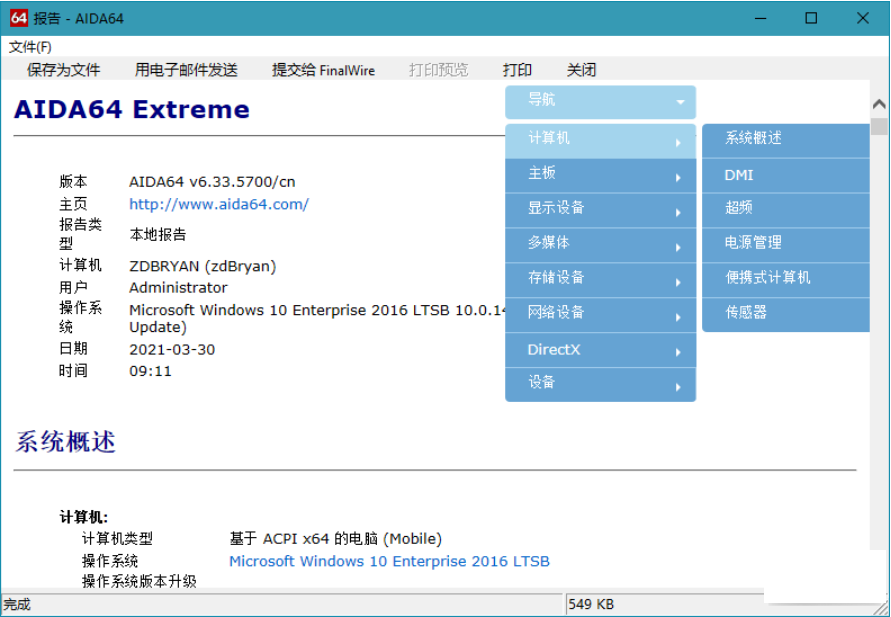
Task: Open the 文件(F) menu
Action: pos(29,45)
